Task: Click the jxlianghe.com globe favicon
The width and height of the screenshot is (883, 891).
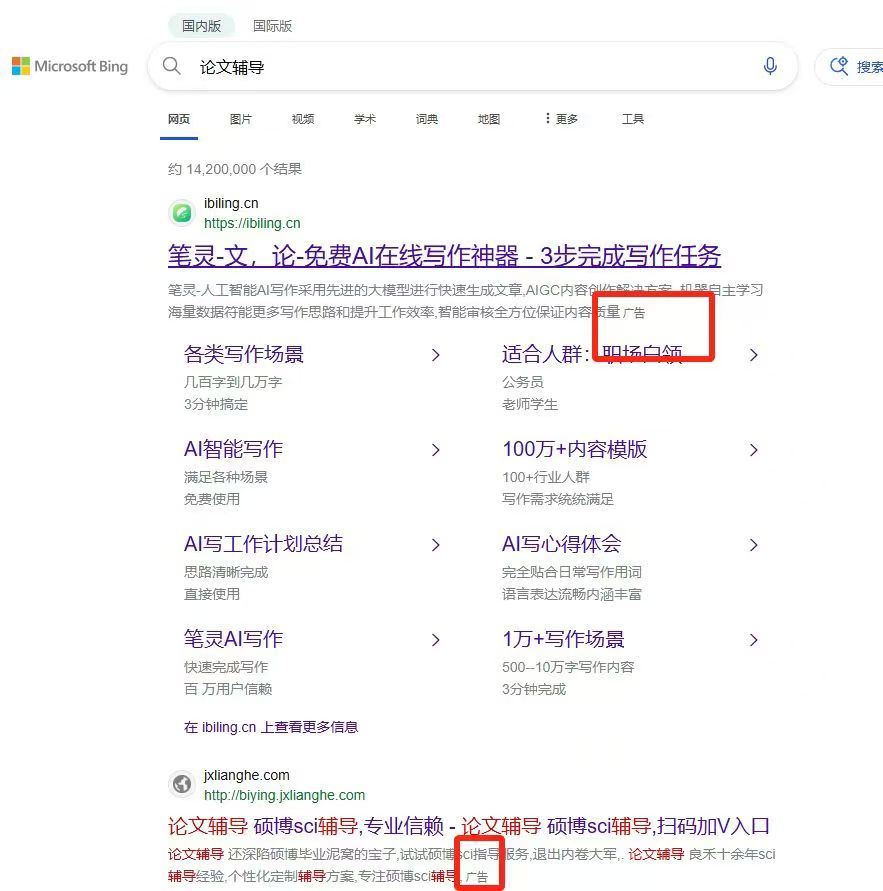Action: [x=181, y=785]
